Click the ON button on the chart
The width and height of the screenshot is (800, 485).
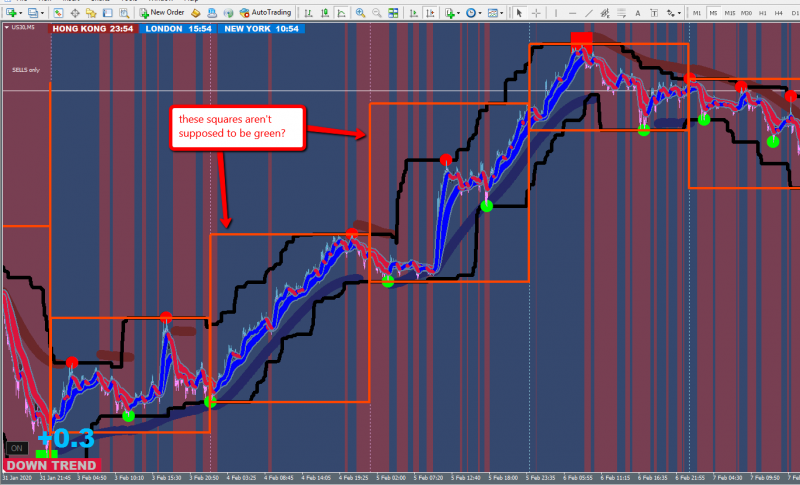point(16,448)
